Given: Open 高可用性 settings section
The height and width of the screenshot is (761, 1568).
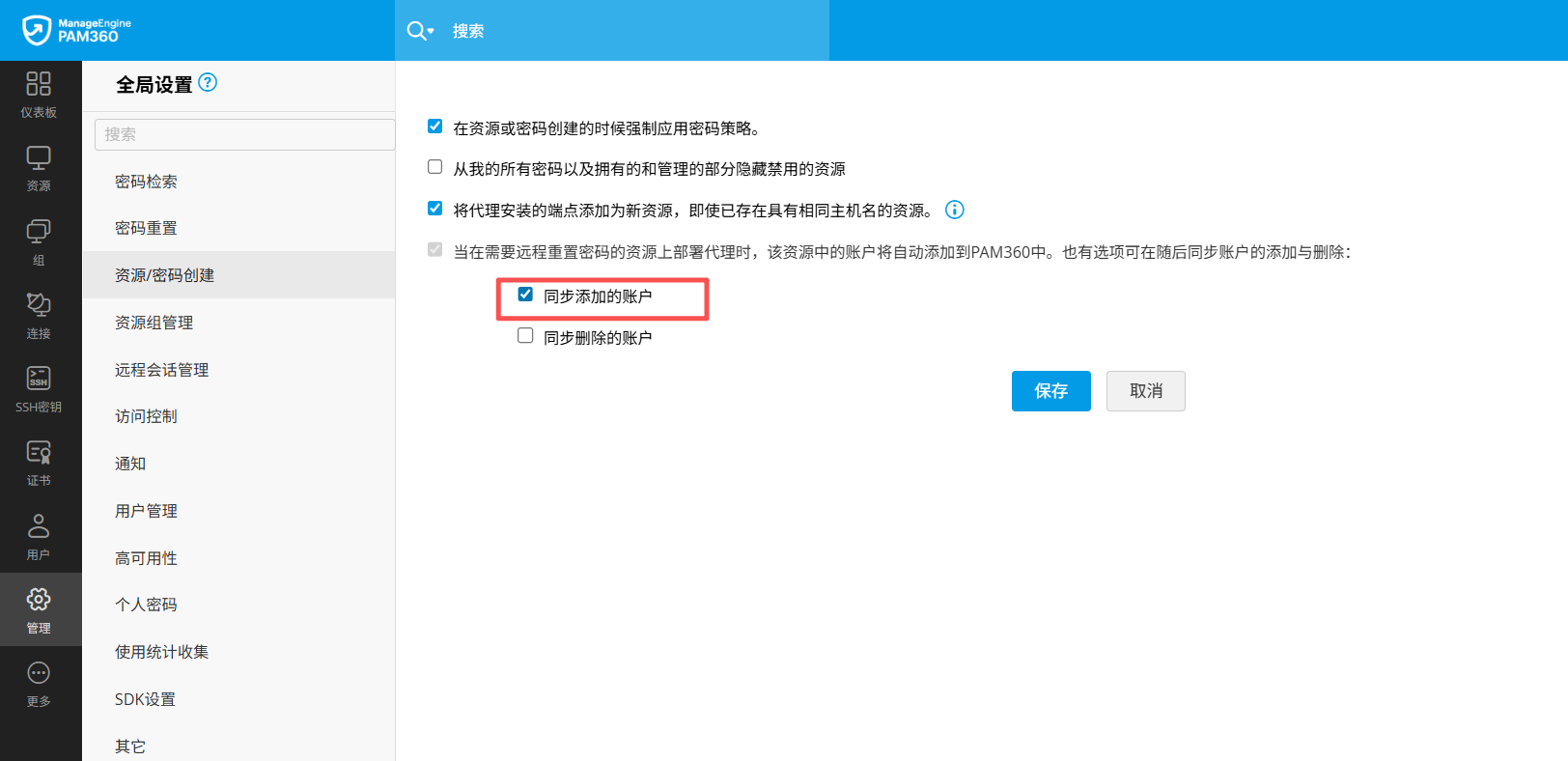Looking at the screenshot, I should pos(146,558).
